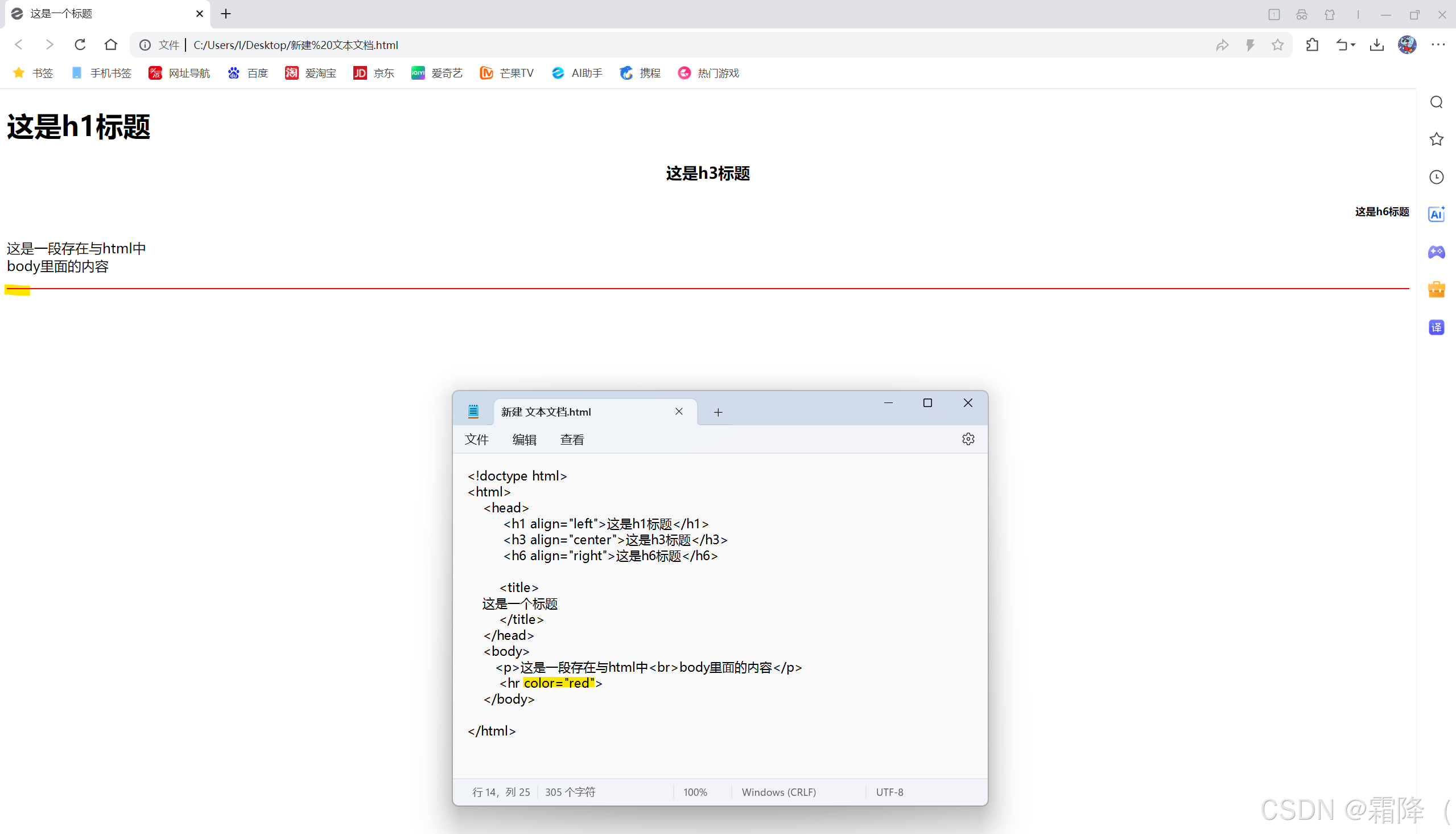Add a new Notepad tab
1456x834 pixels.
coord(717,412)
